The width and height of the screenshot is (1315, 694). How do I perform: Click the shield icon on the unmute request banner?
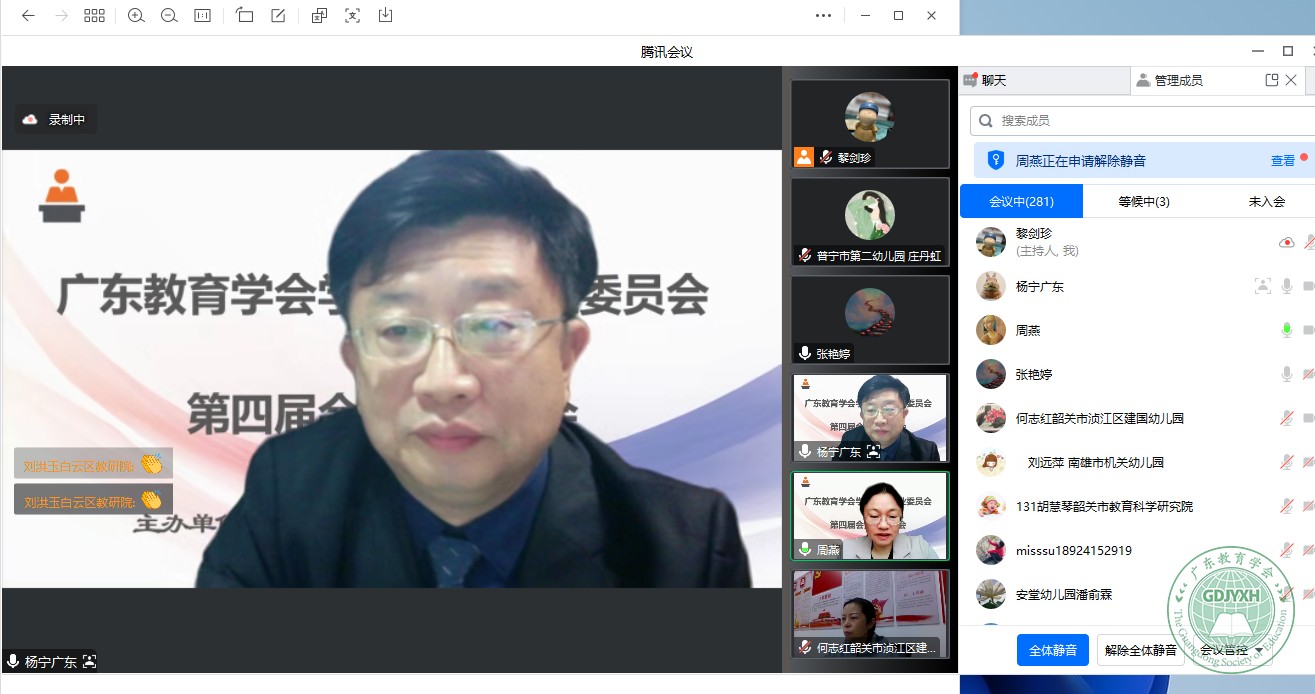pos(995,160)
